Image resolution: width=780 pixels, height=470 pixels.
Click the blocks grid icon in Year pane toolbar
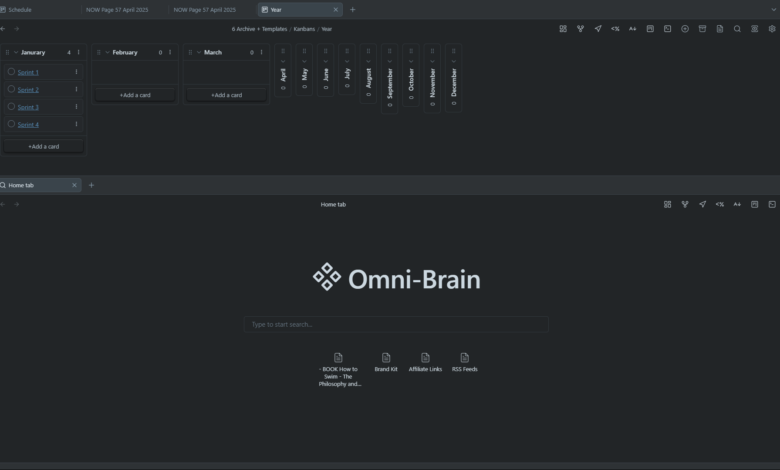563,29
